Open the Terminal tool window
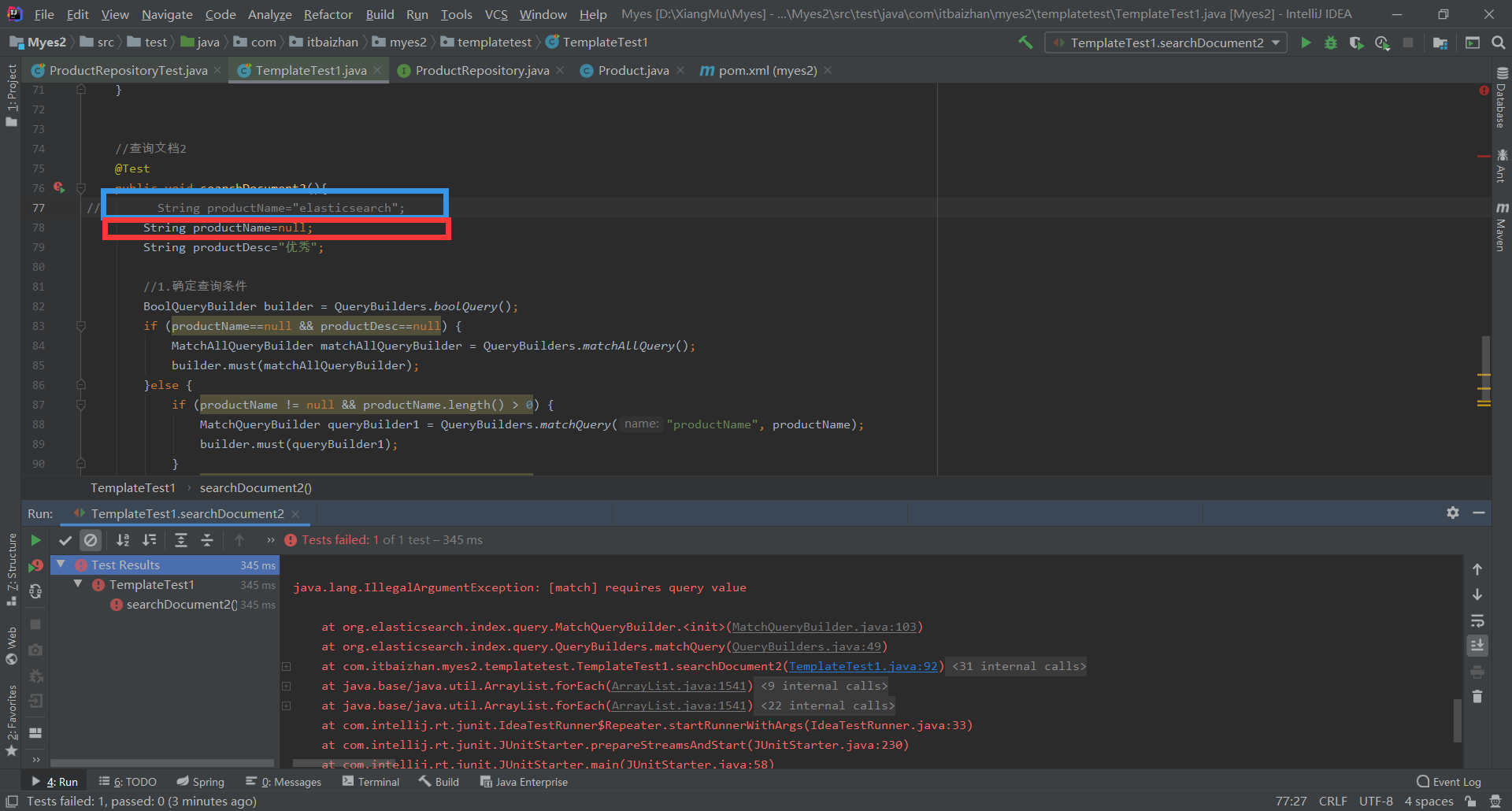 click(x=371, y=782)
